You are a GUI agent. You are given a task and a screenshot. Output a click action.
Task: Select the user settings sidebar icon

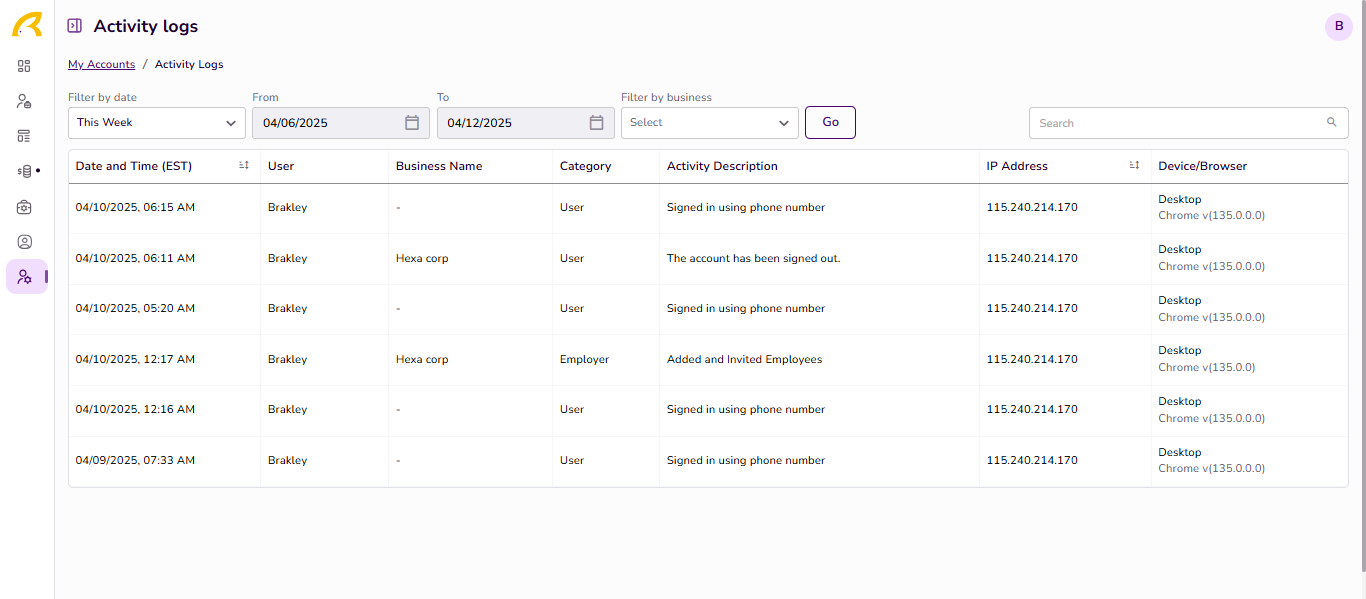pyautogui.click(x=25, y=277)
